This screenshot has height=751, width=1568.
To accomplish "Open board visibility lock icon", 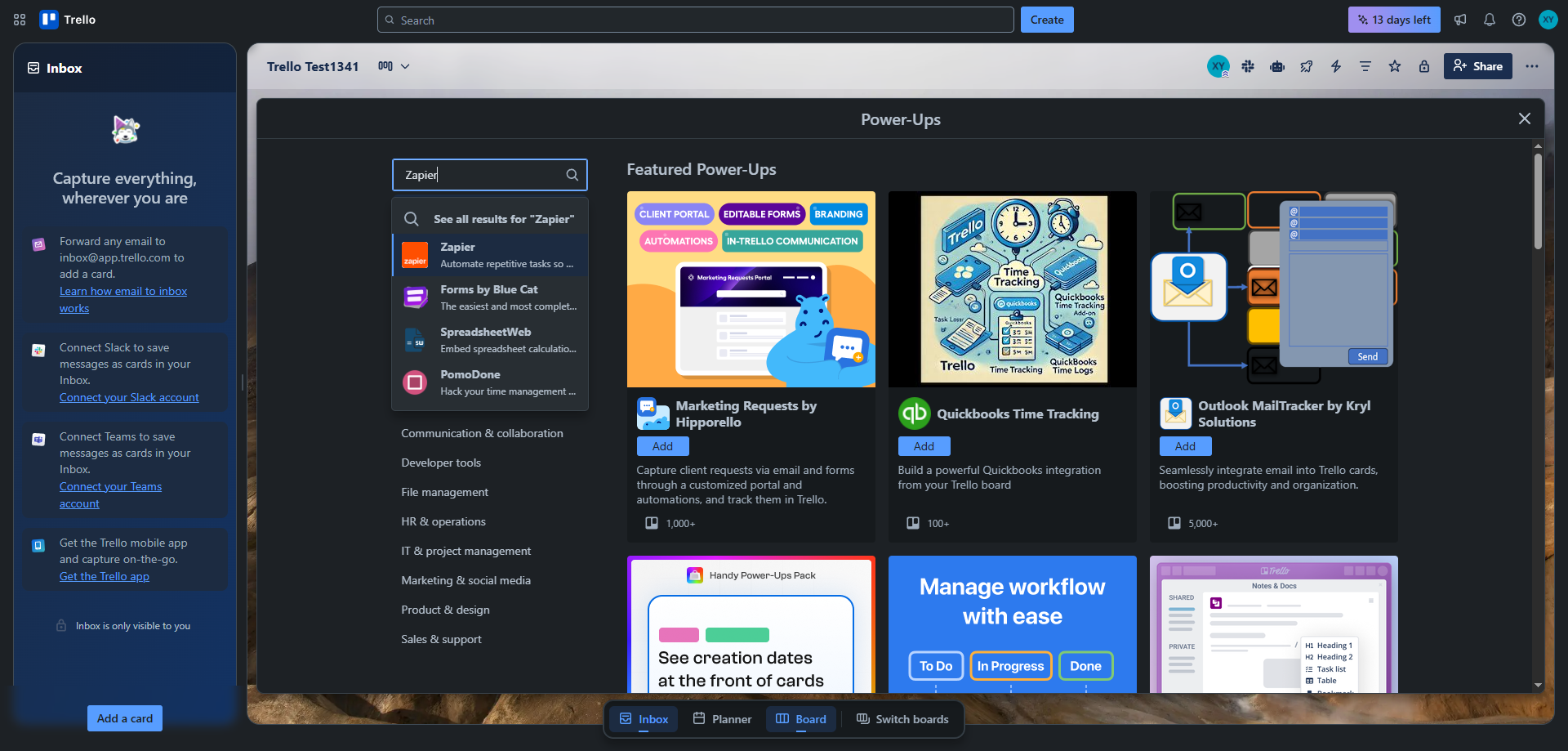I will coord(1424,66).
